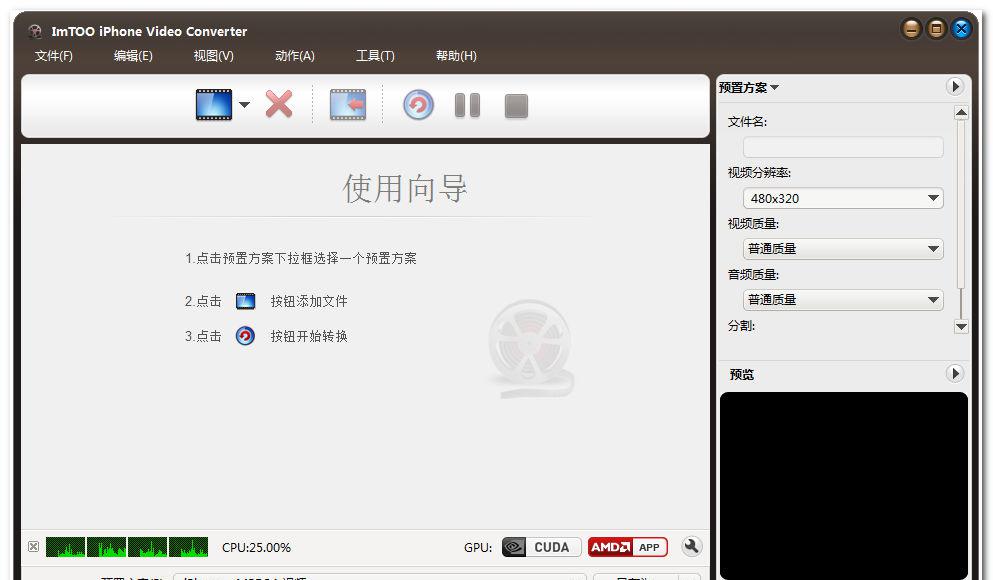Click the filmstrip icon with the red arrow

click(348, 105)
